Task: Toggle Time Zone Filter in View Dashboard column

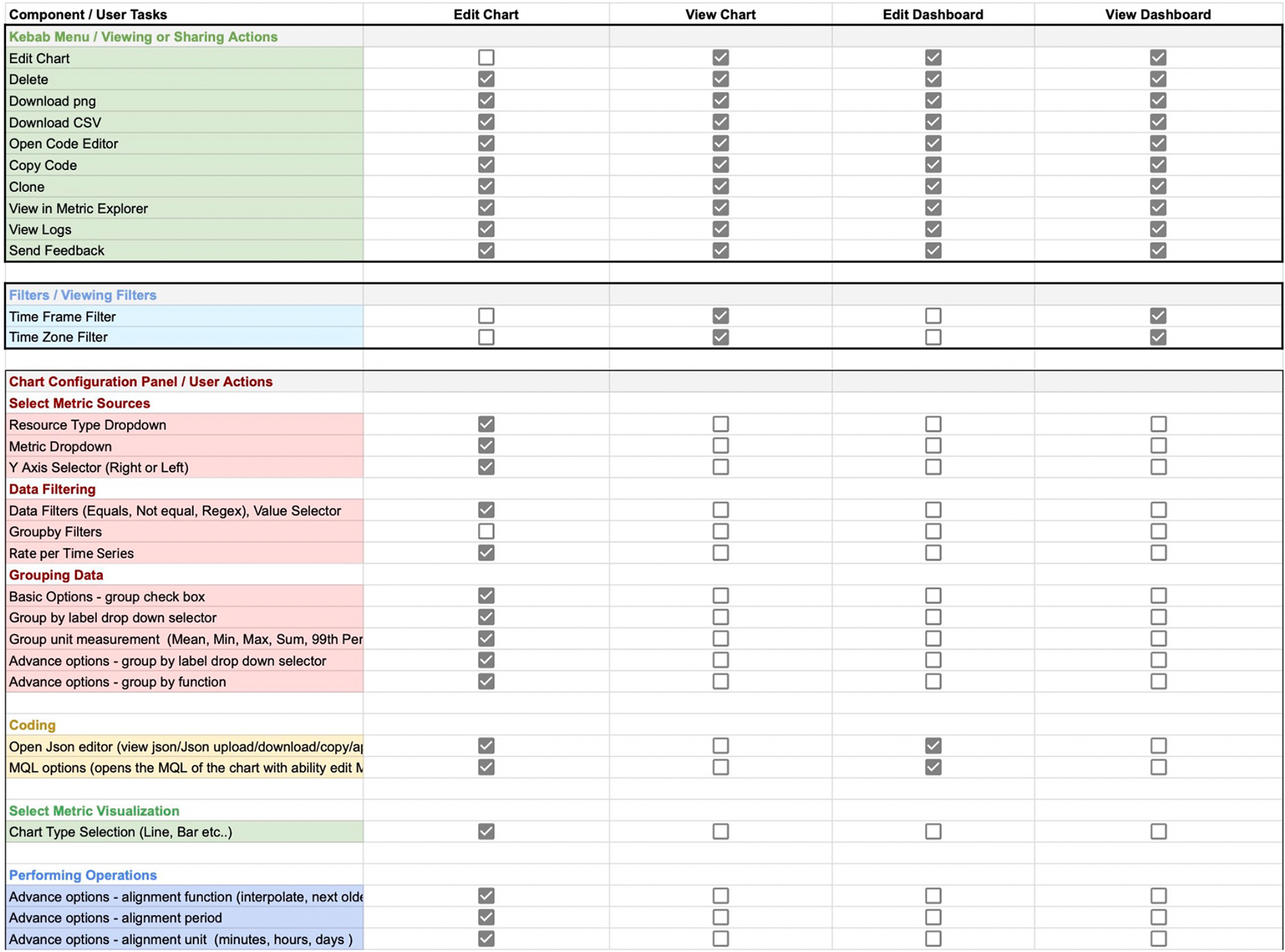Action: (x=1158, y=337)
